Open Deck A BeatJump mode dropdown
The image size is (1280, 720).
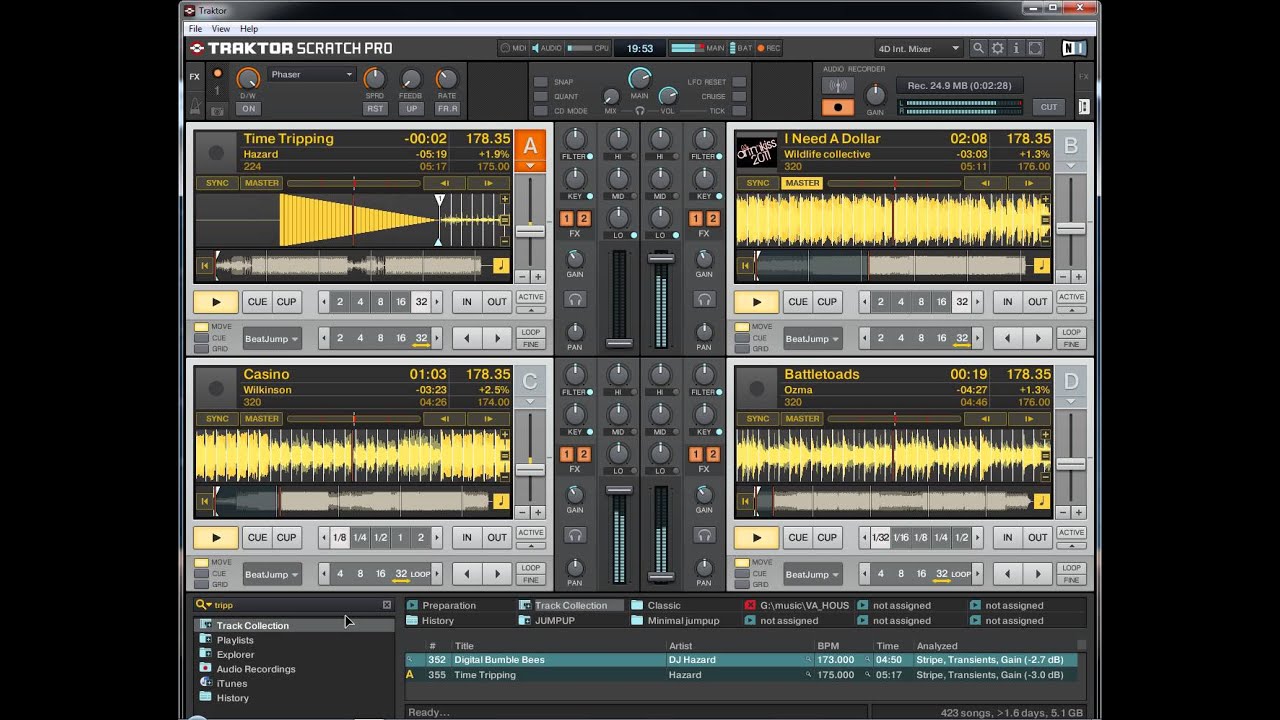tap(272, 338)
